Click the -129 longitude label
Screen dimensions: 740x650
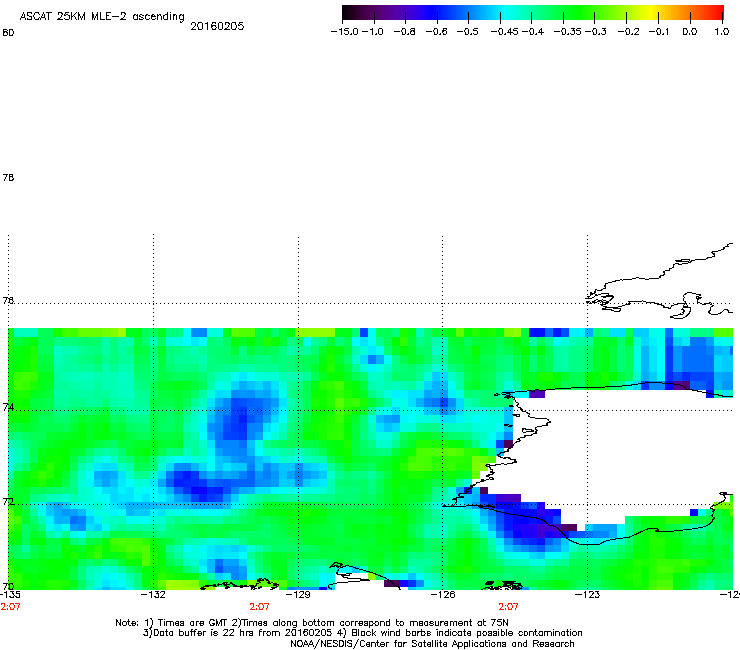point(298,595)
